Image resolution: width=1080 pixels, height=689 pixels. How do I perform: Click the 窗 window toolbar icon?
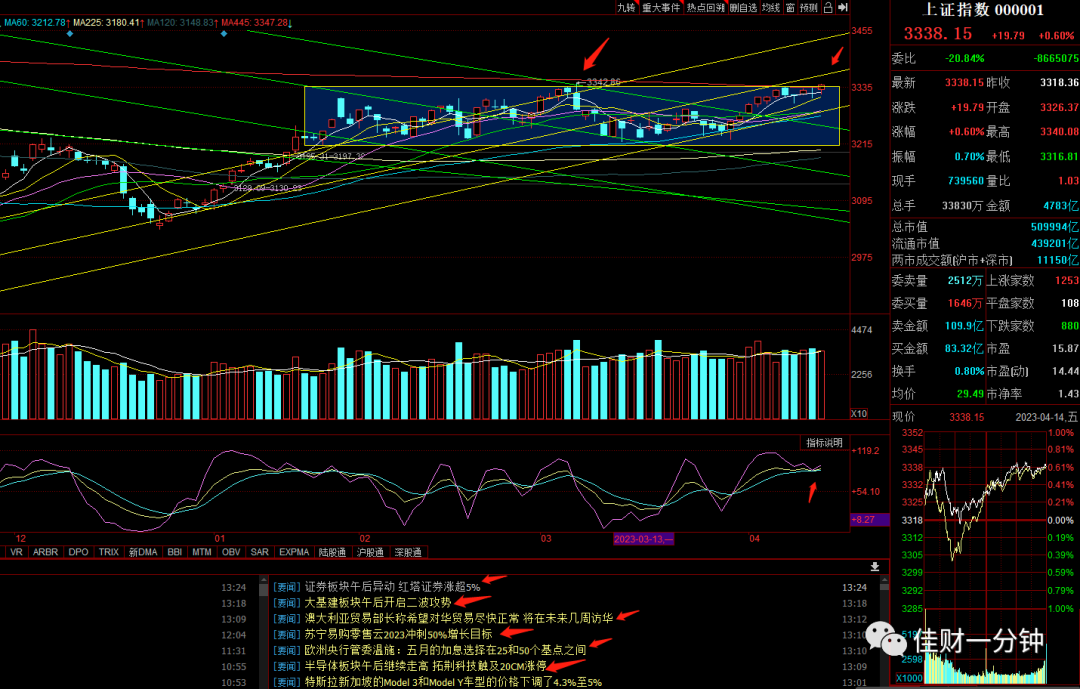pyautogui.click(x=790, y=8)
